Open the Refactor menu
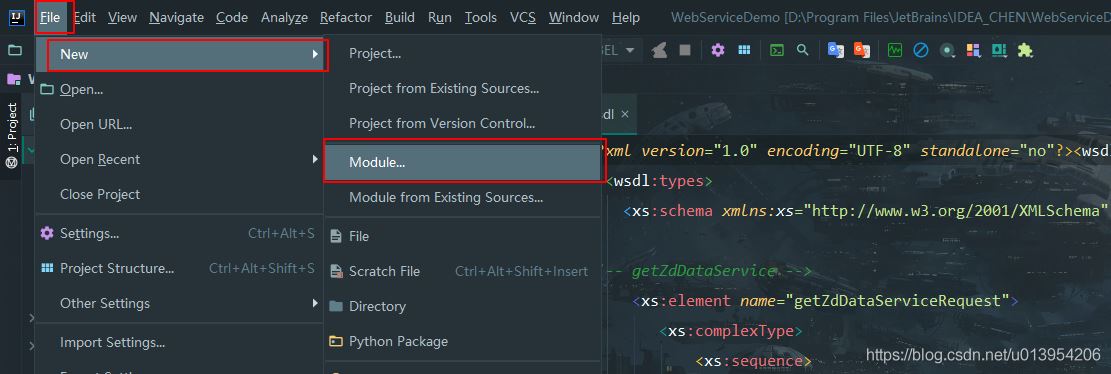 pyautogui.click(x=346, y=18)
